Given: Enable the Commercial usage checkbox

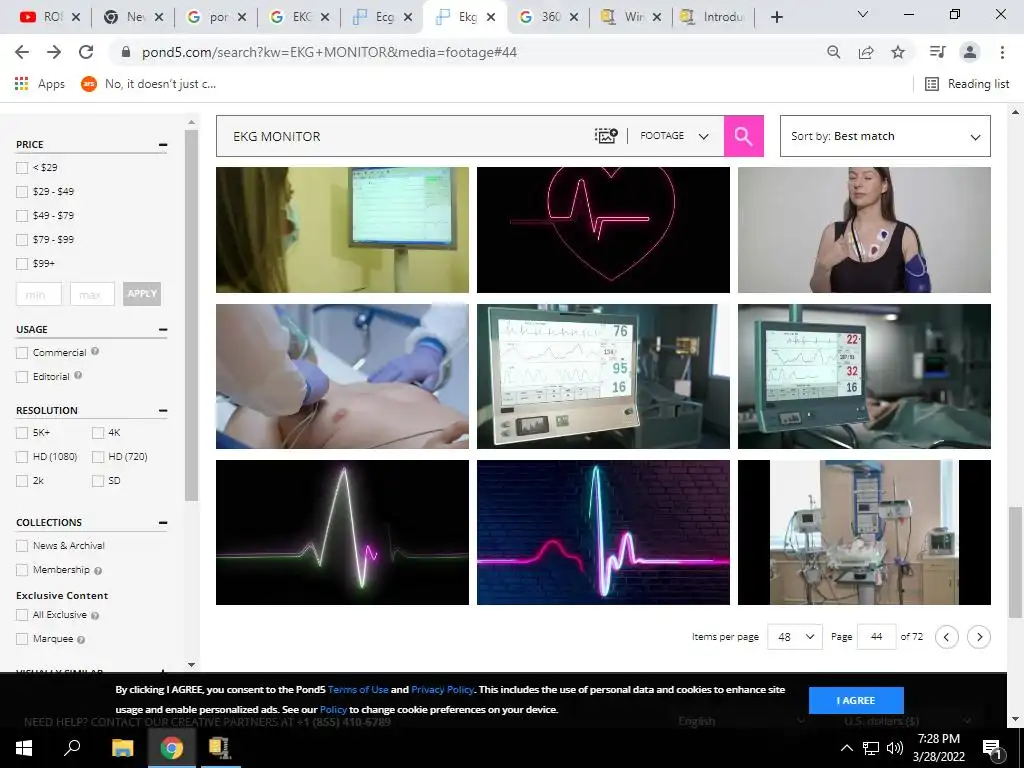Looking at the screenshot, I should 22,353.
